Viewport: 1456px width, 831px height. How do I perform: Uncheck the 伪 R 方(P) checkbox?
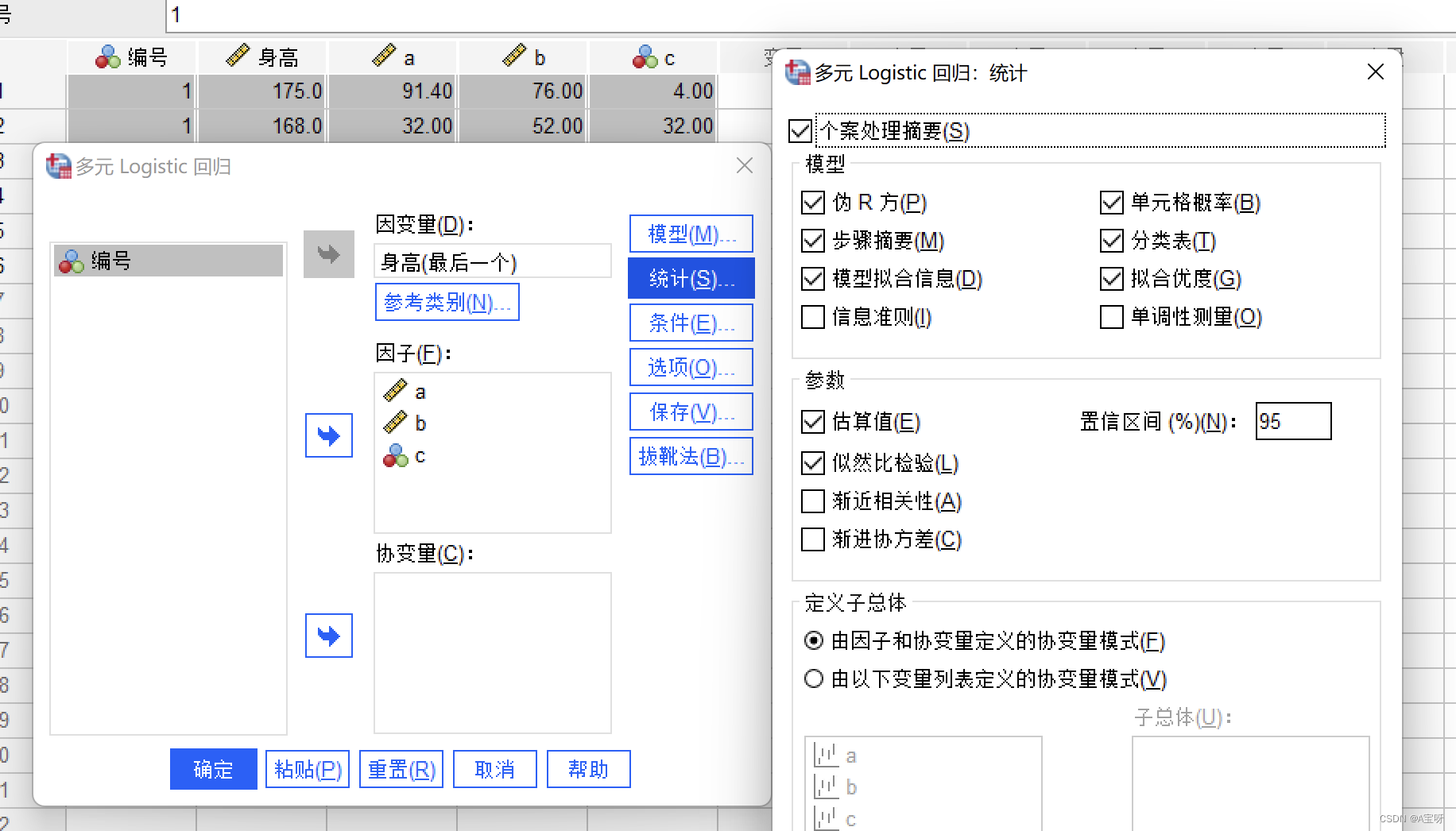coord(813,203)
